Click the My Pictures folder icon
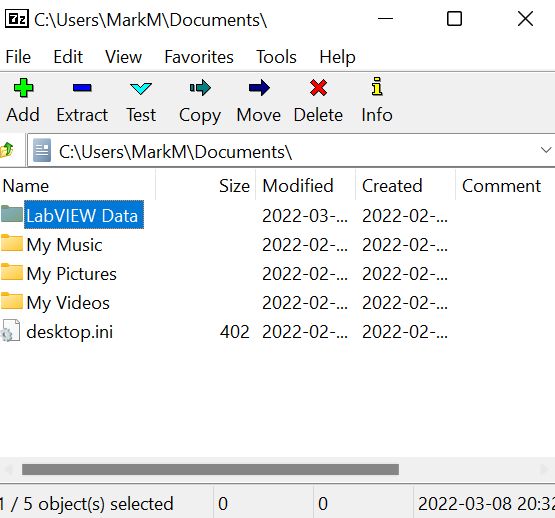This screenshot has height=518, width=555. [12, 272]
